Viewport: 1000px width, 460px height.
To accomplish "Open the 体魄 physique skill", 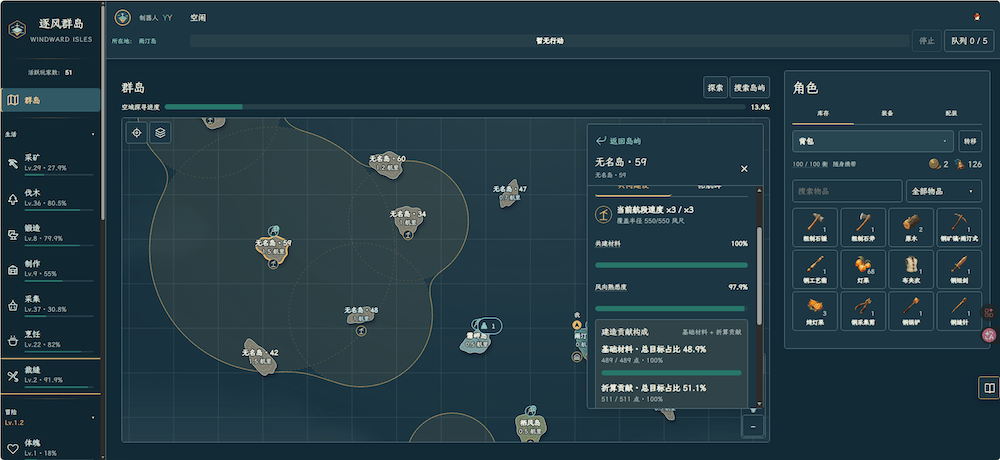I will [x=50, y=447].
